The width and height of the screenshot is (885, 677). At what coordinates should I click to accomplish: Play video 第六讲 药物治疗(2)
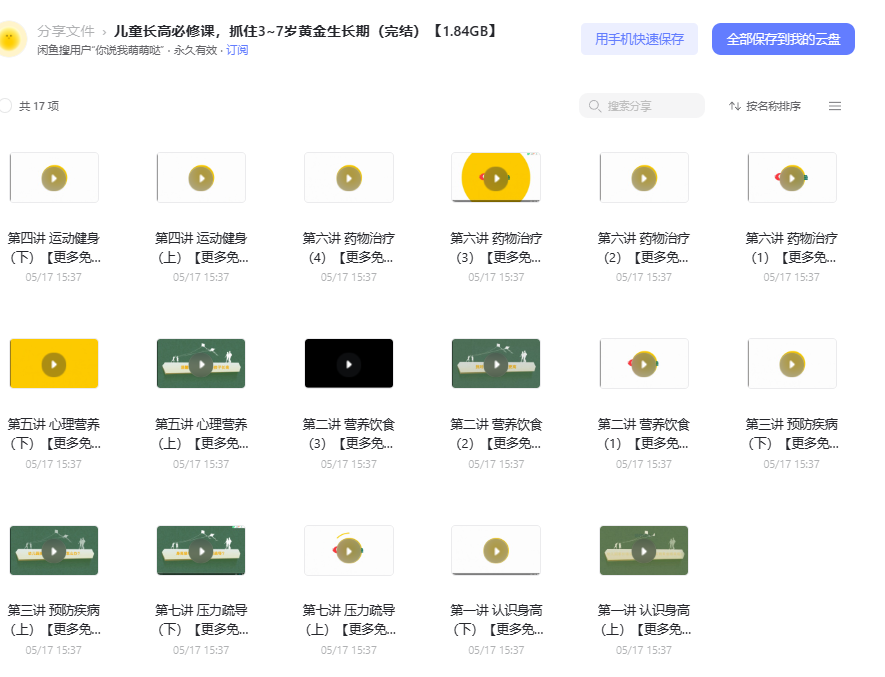coord(644,178)
